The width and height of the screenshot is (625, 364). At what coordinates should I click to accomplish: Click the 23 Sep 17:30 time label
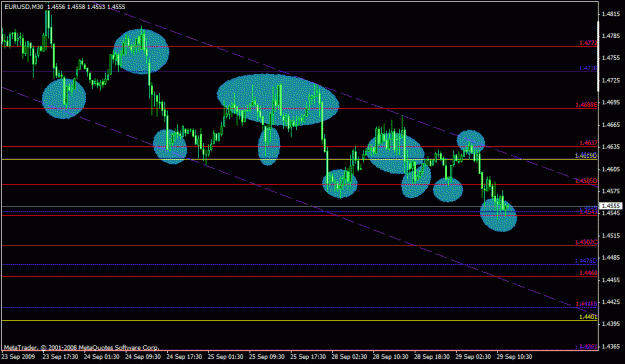60,356
